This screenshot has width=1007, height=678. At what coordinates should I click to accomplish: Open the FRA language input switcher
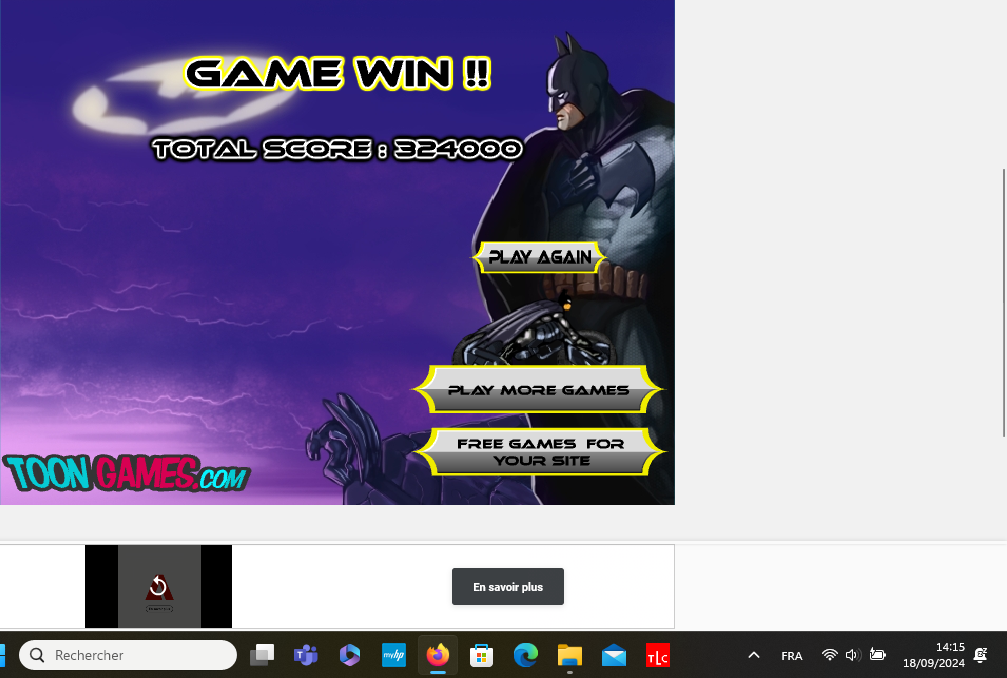click(x=791, y=655)
